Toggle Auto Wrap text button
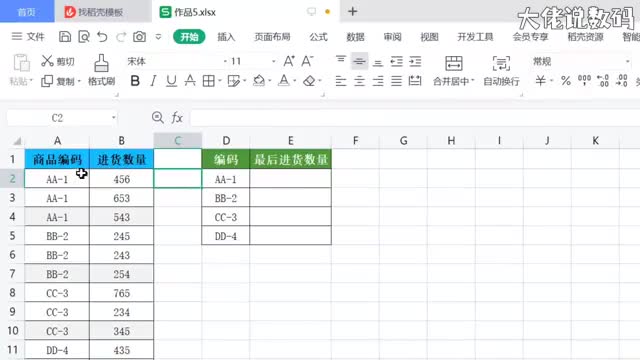640x360 pixels. tap(501, 70)
